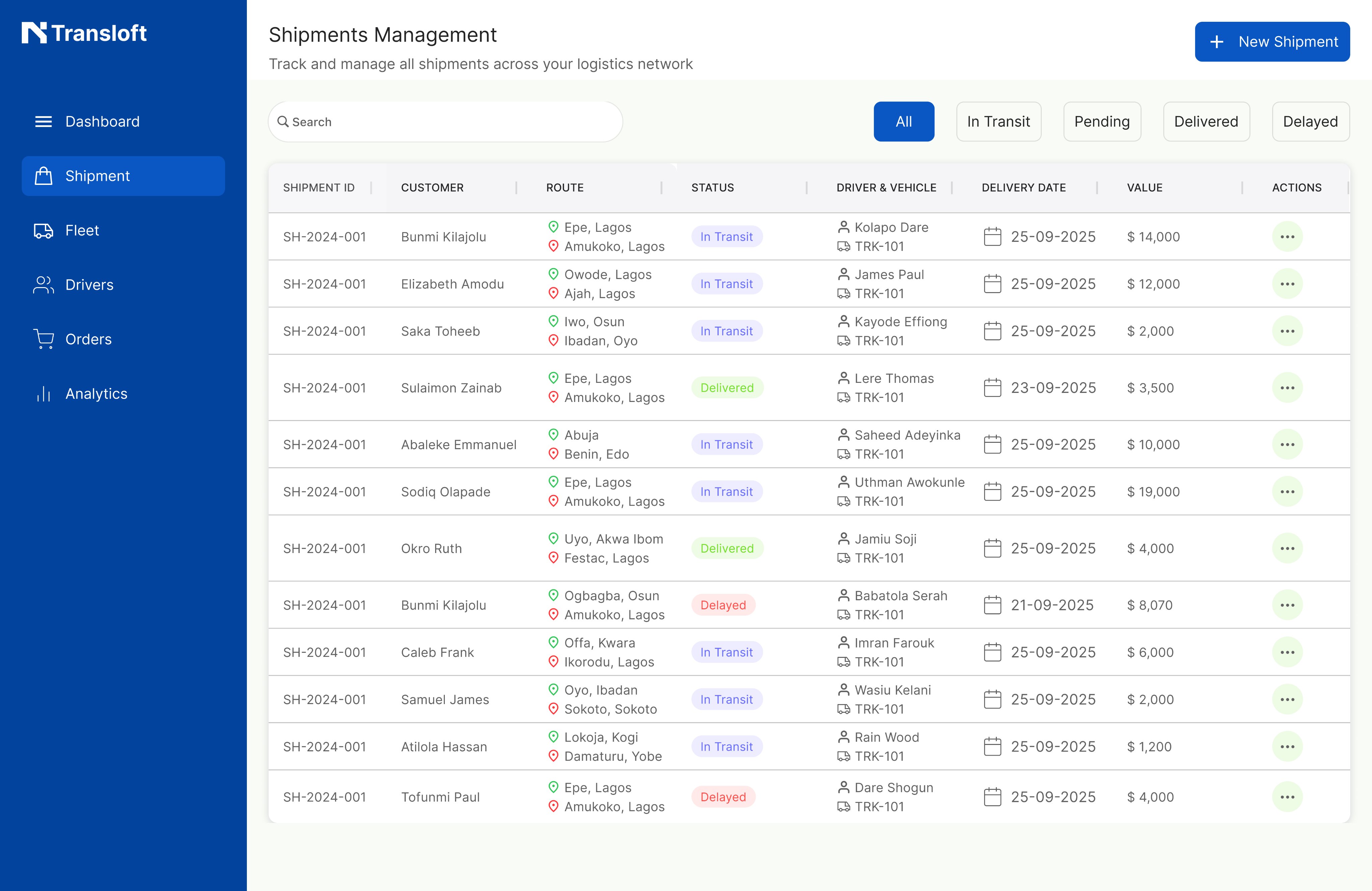Click the Orders cart icon in sidebar

(43, 339)
